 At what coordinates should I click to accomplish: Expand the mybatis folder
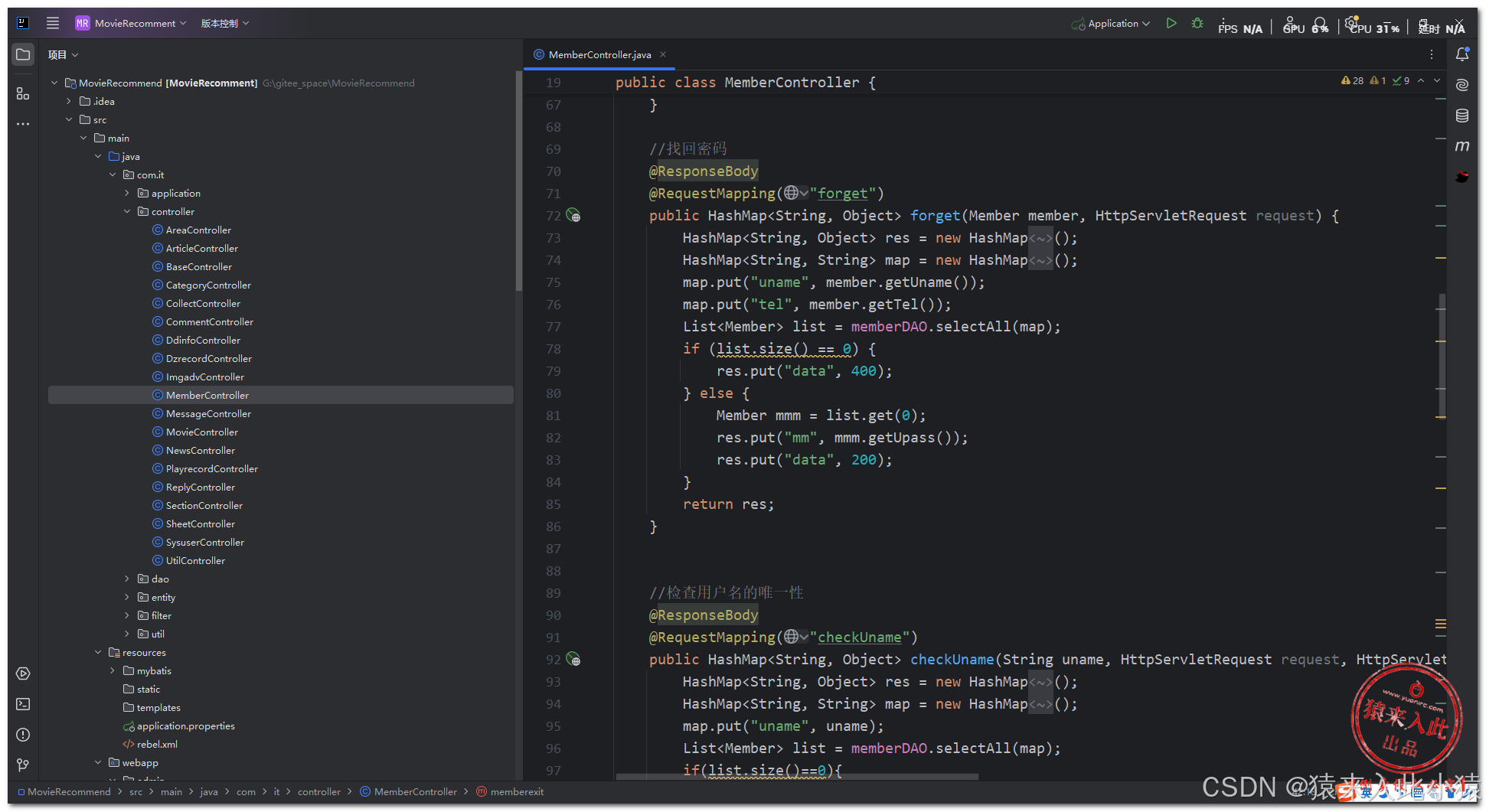112,670
